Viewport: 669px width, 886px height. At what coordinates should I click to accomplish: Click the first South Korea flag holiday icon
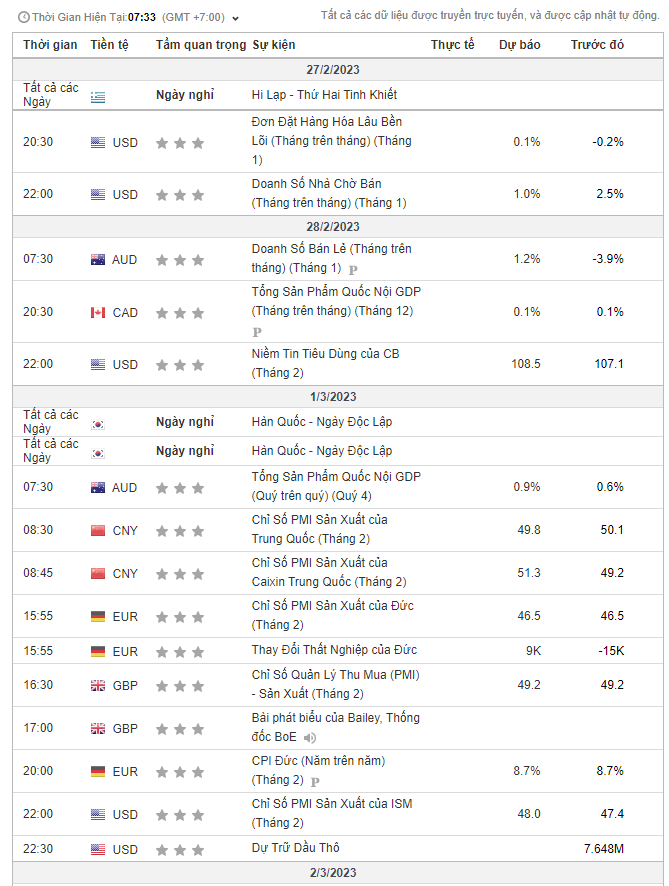tap(98, 424)
